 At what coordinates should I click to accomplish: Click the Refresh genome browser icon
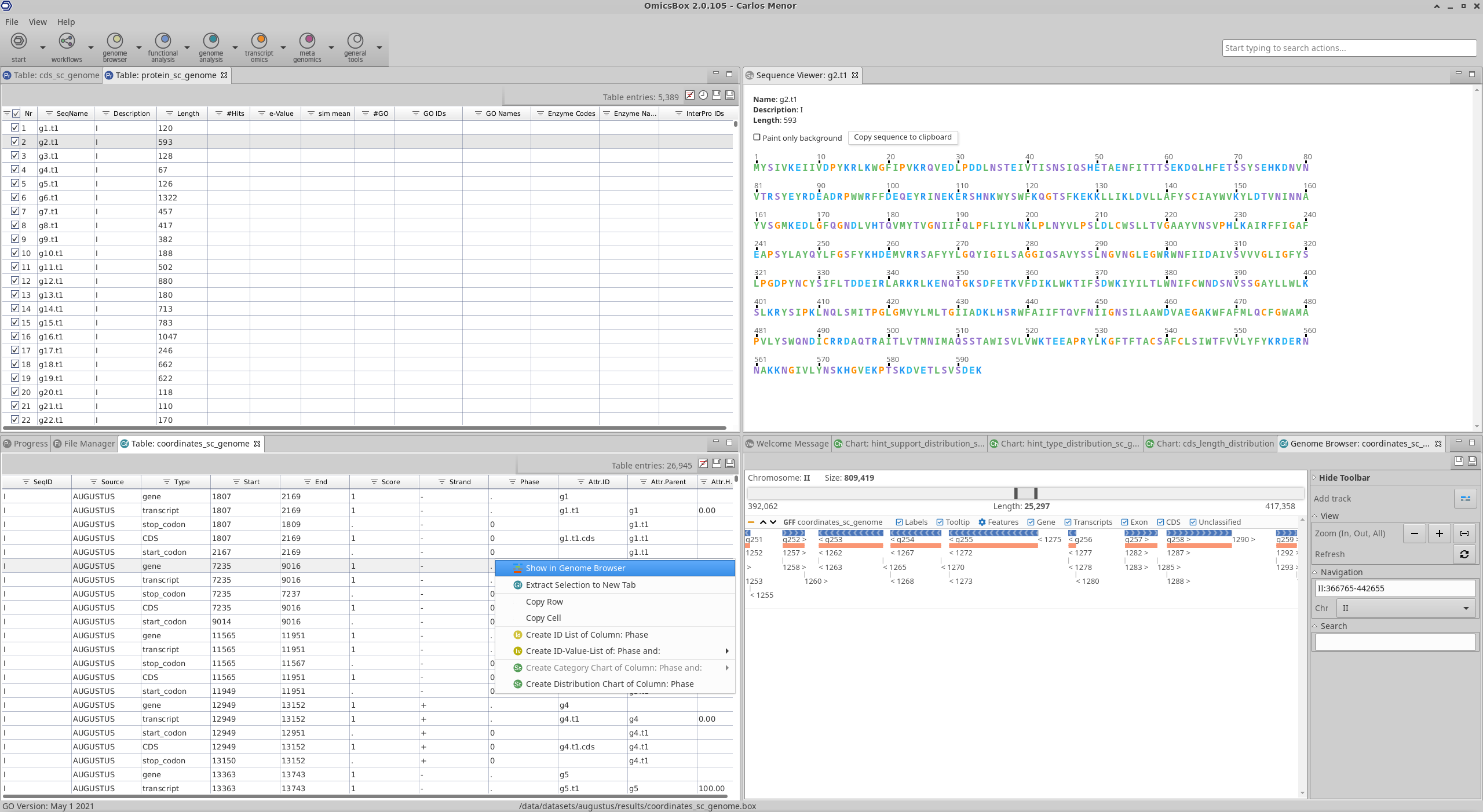tap(1464, 554)
